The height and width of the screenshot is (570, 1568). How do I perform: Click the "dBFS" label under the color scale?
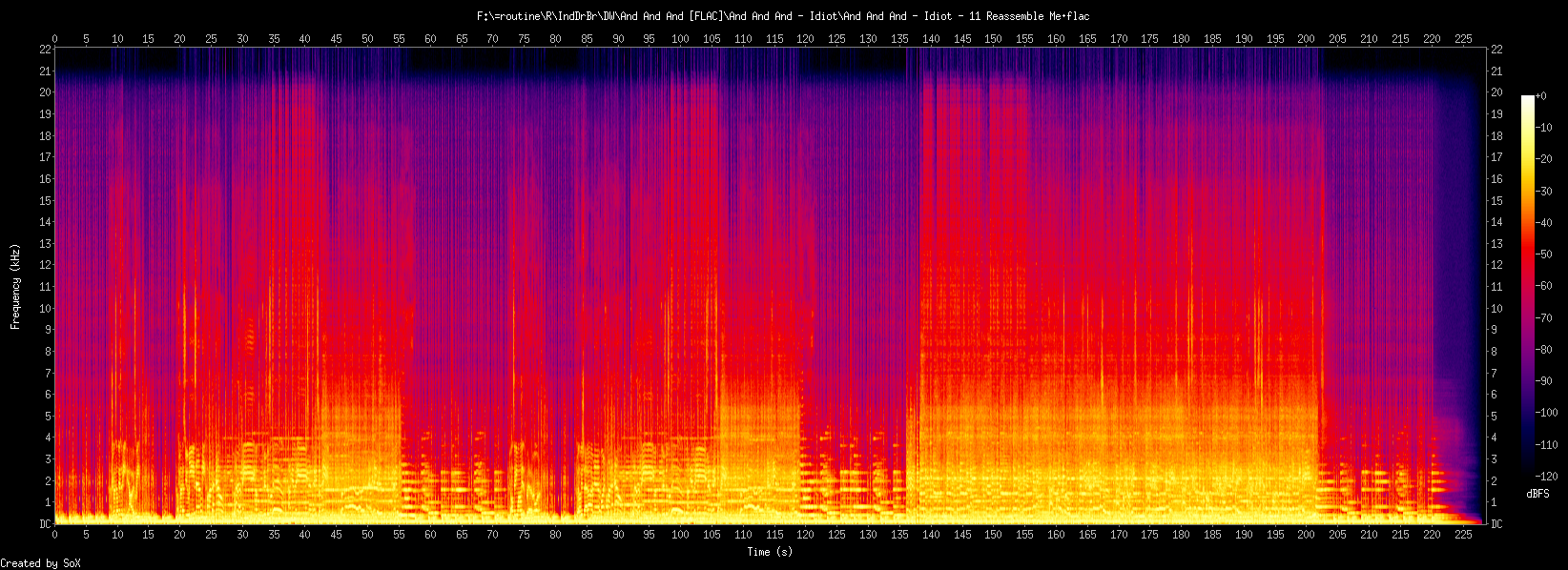point(1537,494)
